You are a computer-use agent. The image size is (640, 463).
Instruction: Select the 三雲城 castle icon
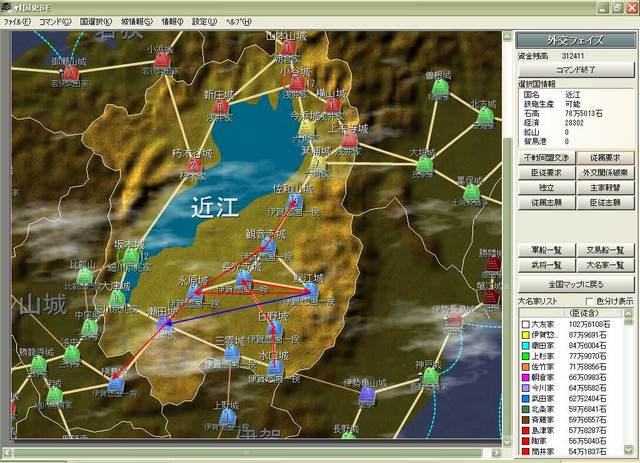point(231,352)
